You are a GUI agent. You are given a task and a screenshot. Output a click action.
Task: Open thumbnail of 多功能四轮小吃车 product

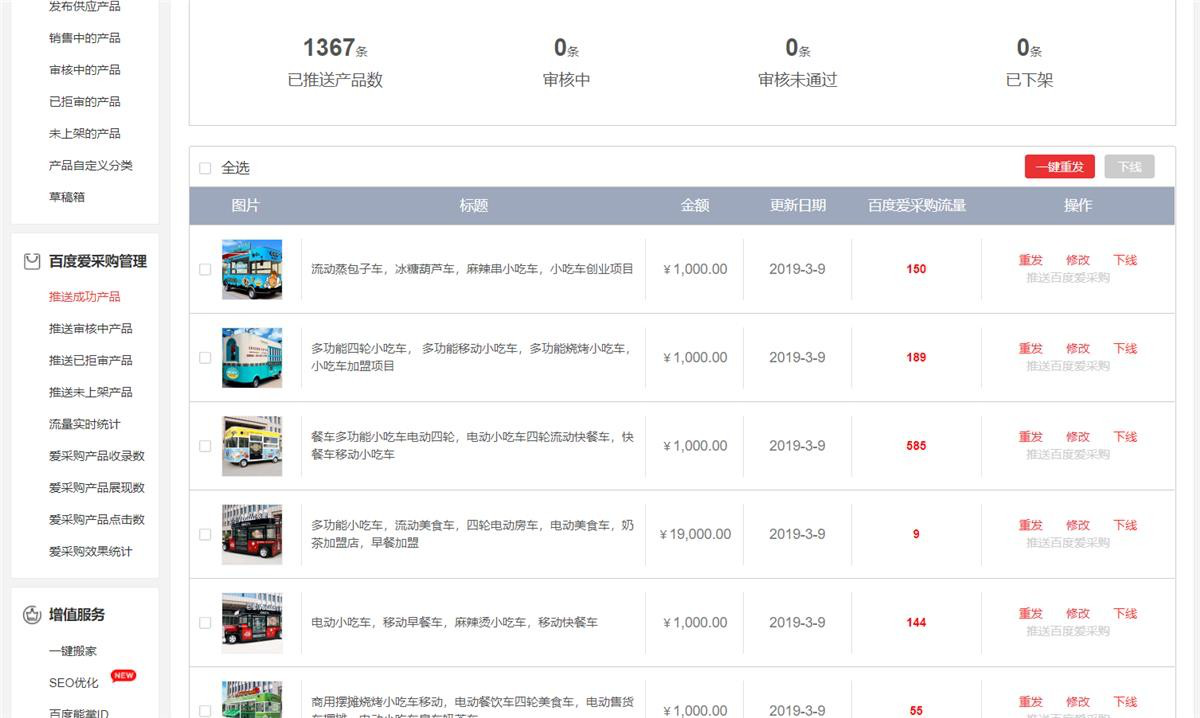(x=252, y=357)
